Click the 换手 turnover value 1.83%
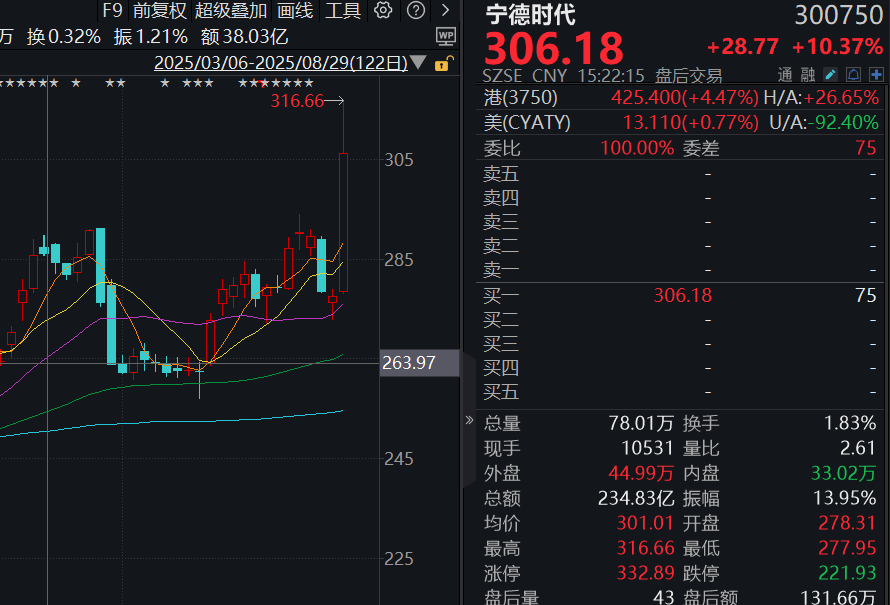Image resolution: width=890 pixels, height=605 pixels. [x=850, y=423]
